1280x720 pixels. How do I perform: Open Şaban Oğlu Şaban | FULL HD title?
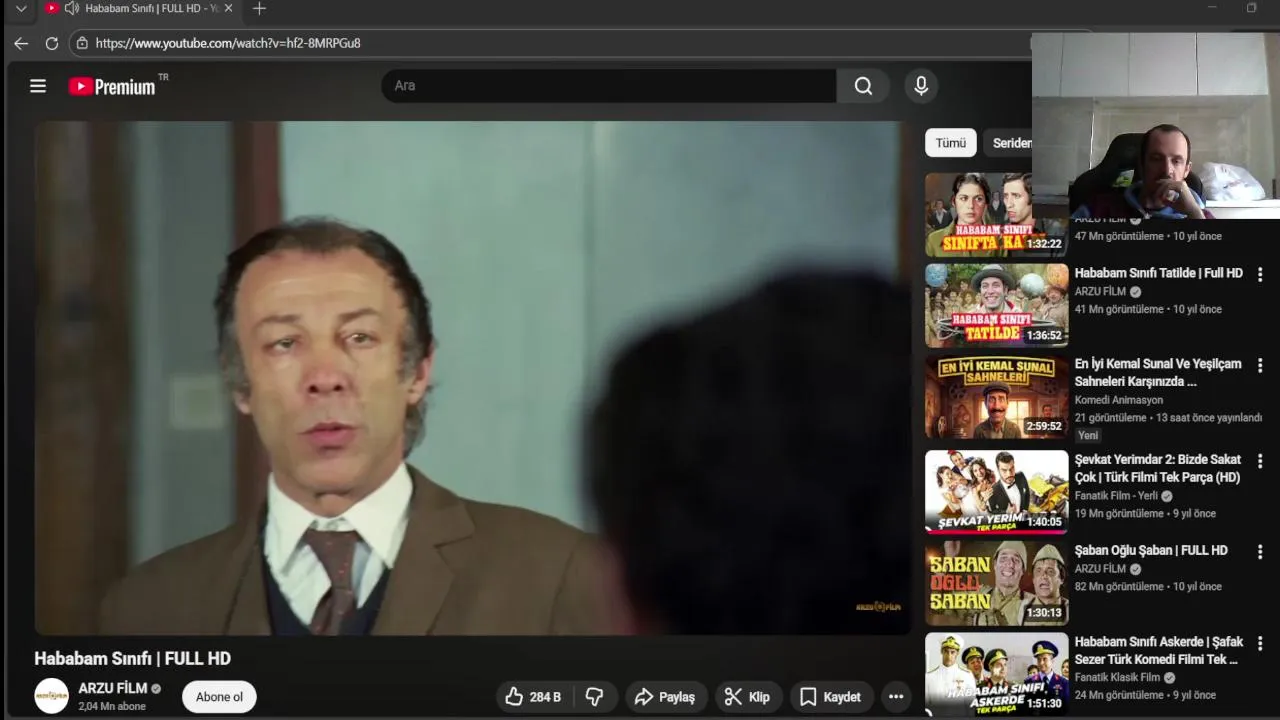point(1151,550)
